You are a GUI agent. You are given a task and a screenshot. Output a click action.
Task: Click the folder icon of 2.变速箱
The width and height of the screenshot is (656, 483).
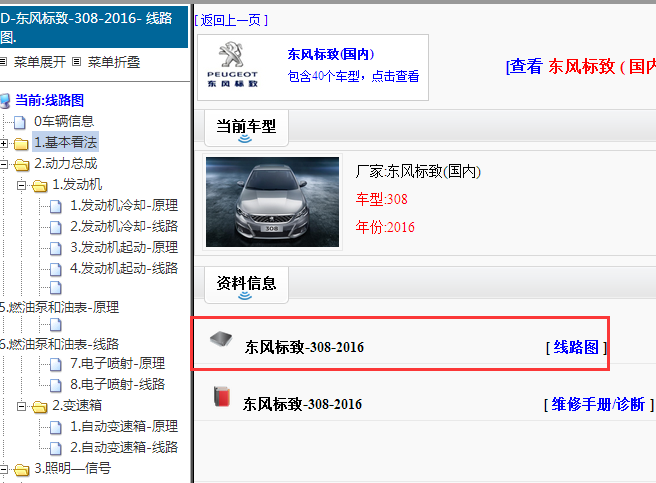[x=40, y=406]
